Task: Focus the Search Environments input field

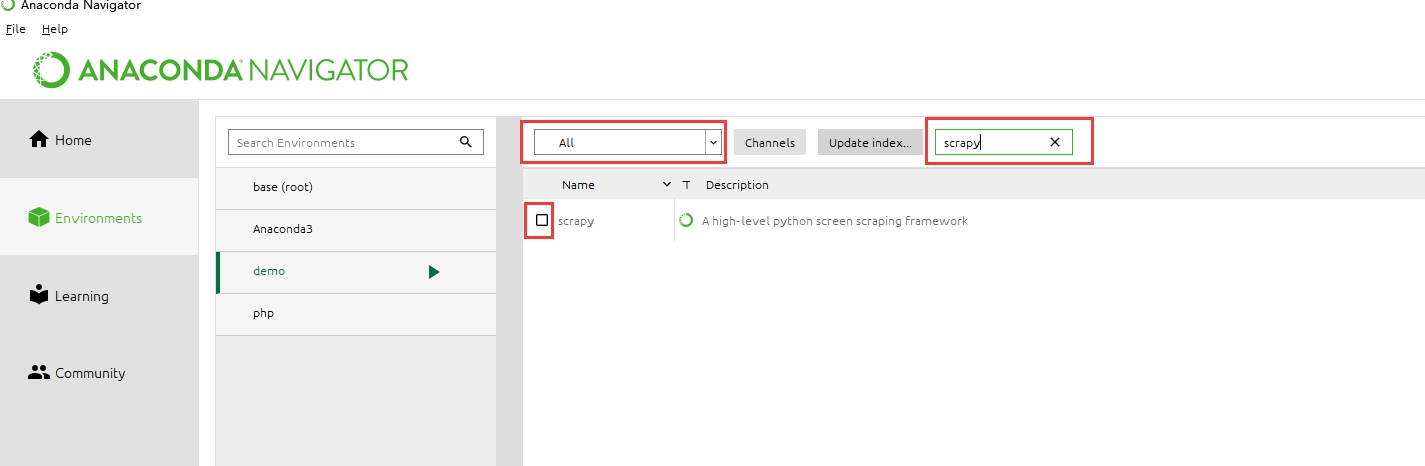Action: click(340, 143)
